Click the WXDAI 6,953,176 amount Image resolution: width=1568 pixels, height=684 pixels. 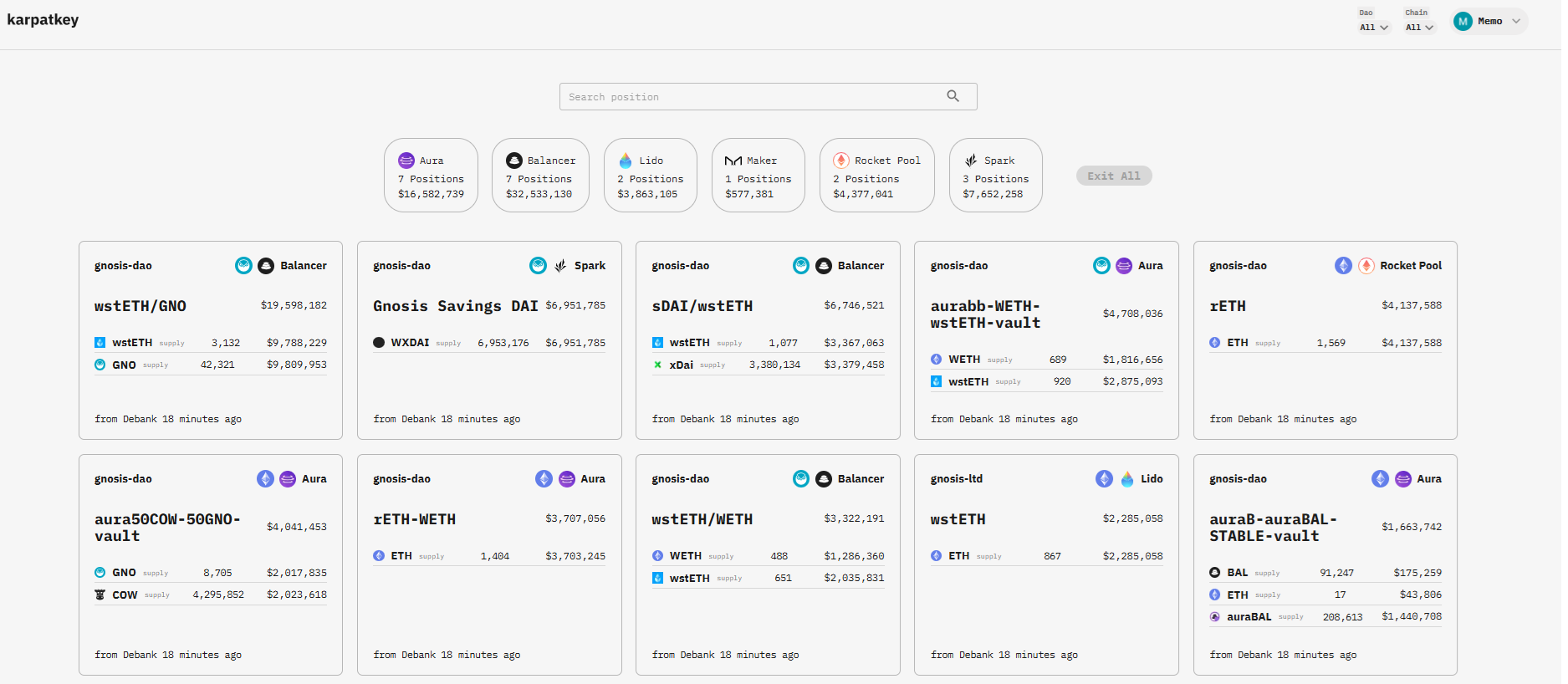coord(503,343)
